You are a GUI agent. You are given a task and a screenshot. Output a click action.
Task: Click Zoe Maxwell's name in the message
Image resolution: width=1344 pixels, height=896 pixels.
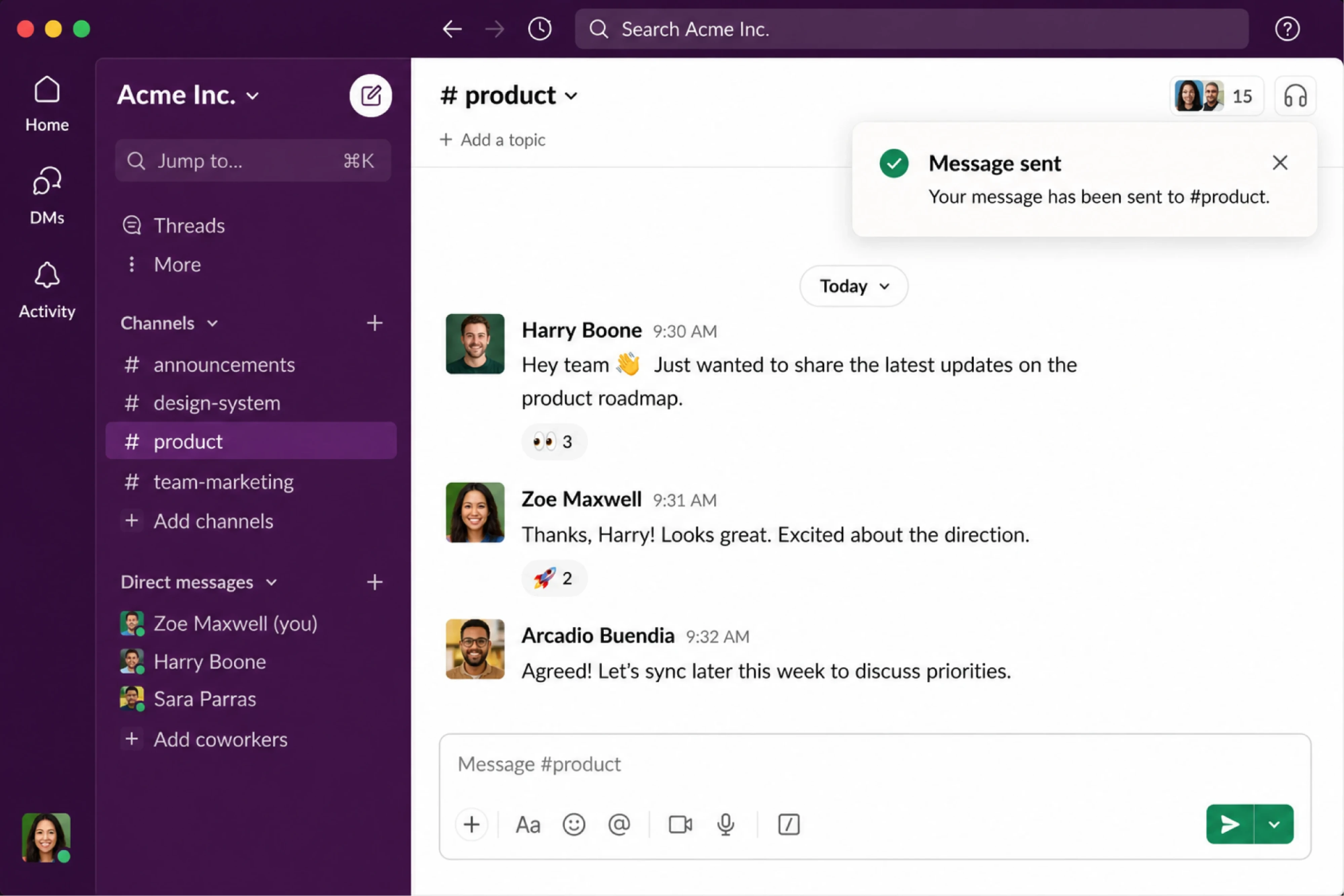click(x=582, y=499)
